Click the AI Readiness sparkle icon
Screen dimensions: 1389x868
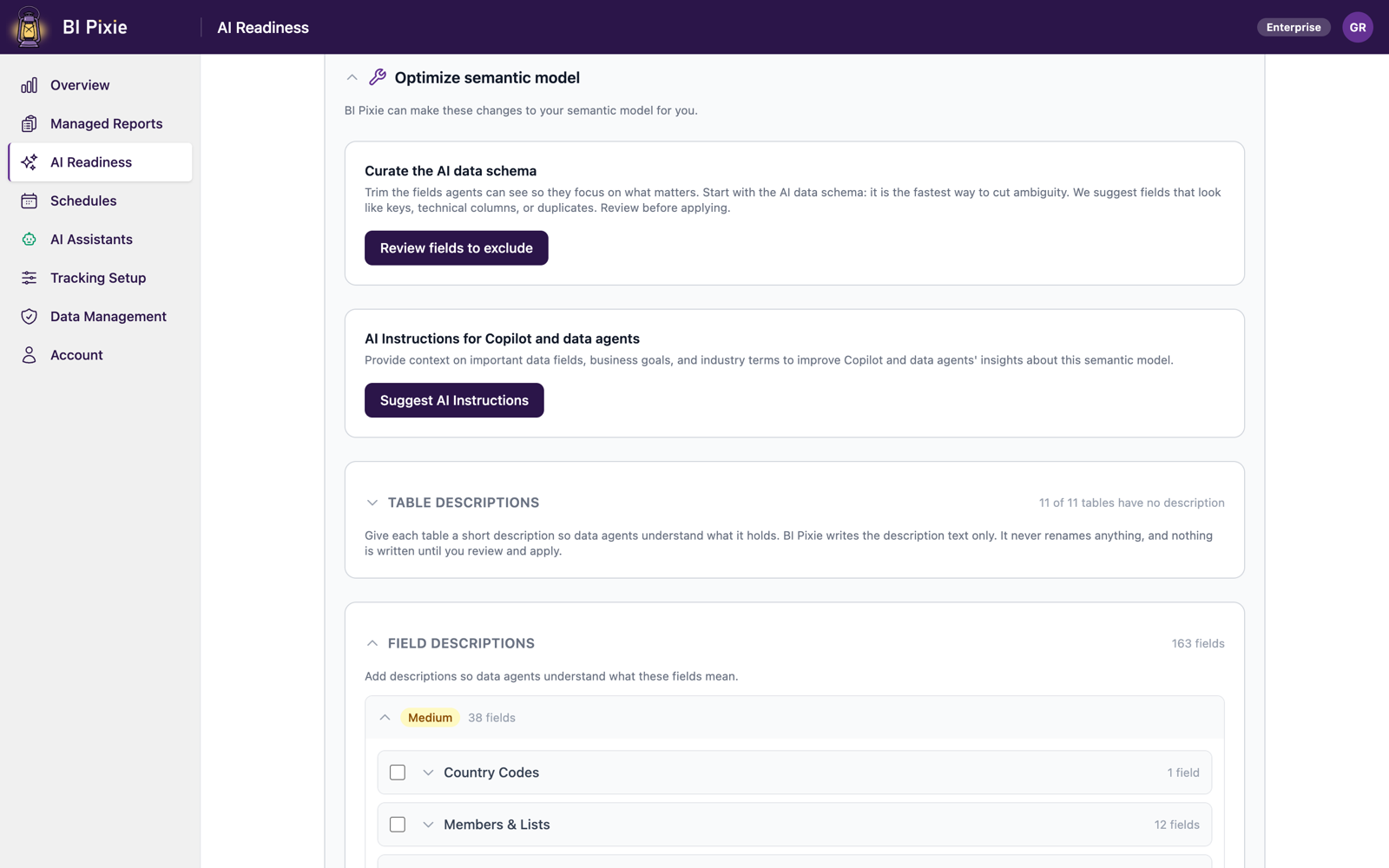pos(30,162)
